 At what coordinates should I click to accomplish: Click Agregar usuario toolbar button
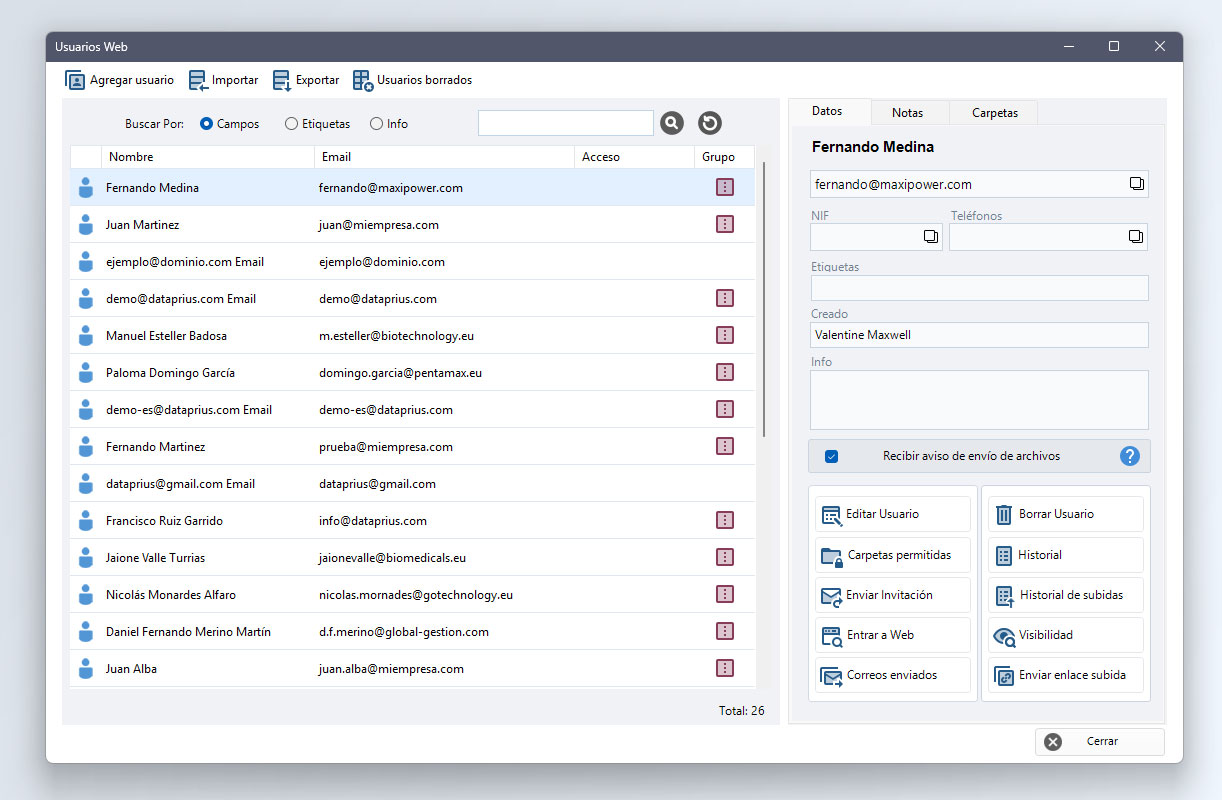(x=119, y=80)
